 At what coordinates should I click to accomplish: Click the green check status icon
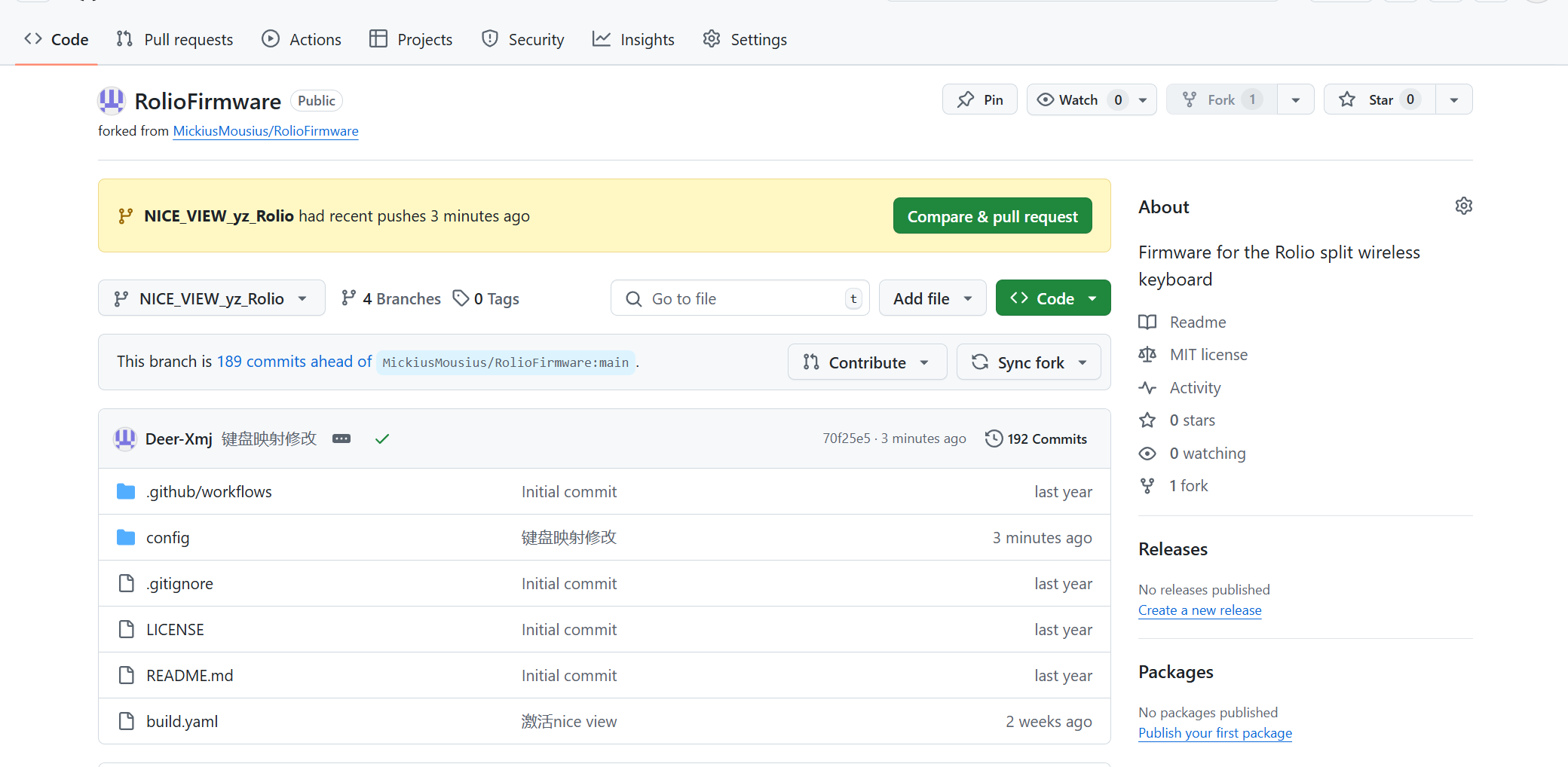(x=382, y=439)
